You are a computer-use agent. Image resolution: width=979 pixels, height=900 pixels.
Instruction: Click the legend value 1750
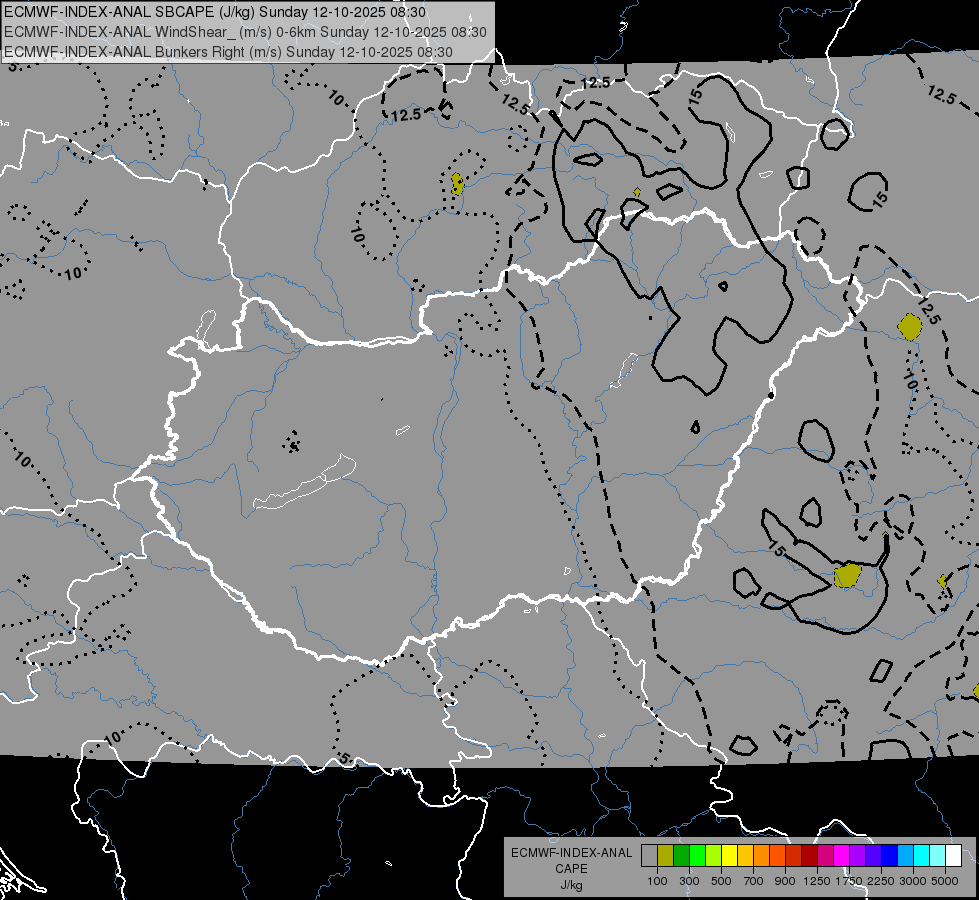tap(849, 881)
